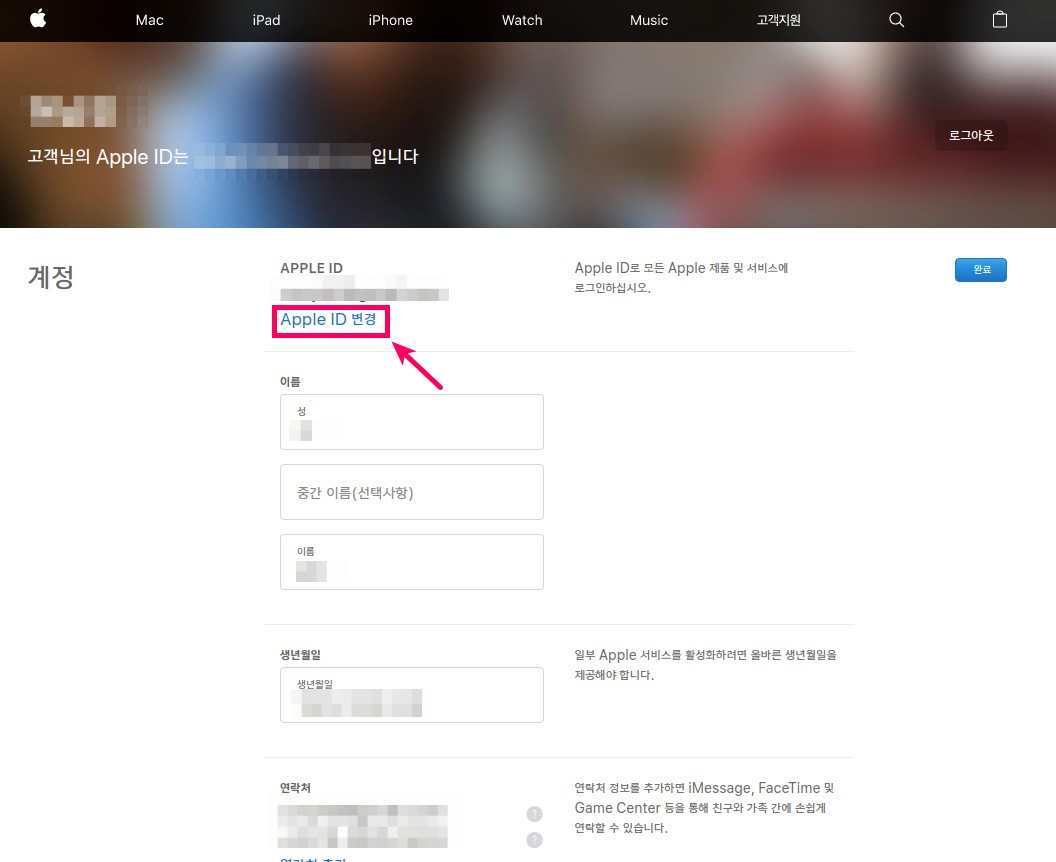Screen dimensions: 1056x862
Task: Click the 연락처 section label
Action: pyautogui.click(x=295, y=787)
